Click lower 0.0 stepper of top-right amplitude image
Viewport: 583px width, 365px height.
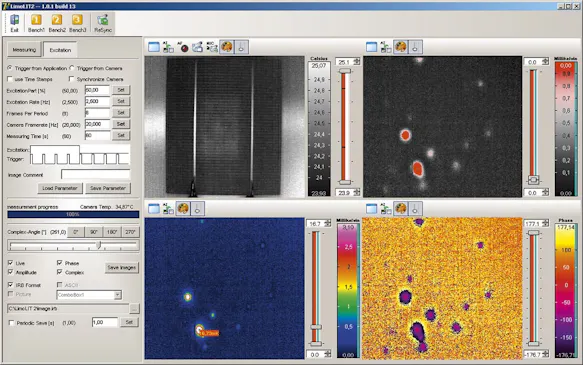point(545,193)
